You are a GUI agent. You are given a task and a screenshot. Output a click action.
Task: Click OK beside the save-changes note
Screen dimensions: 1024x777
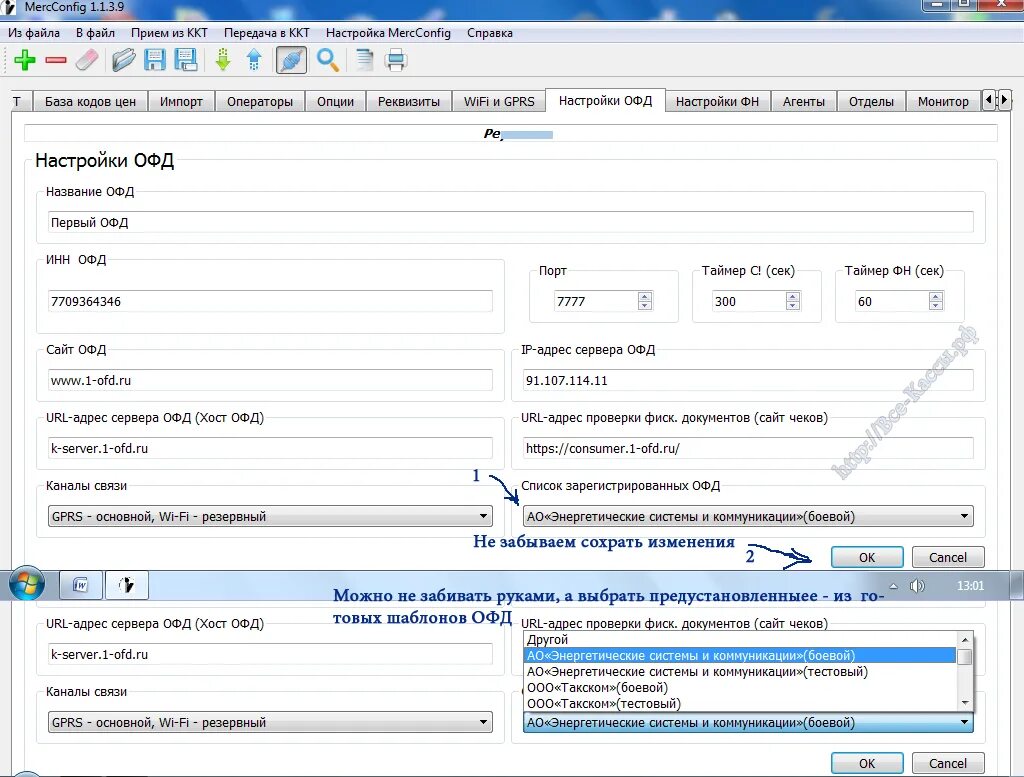click(867, 557)
